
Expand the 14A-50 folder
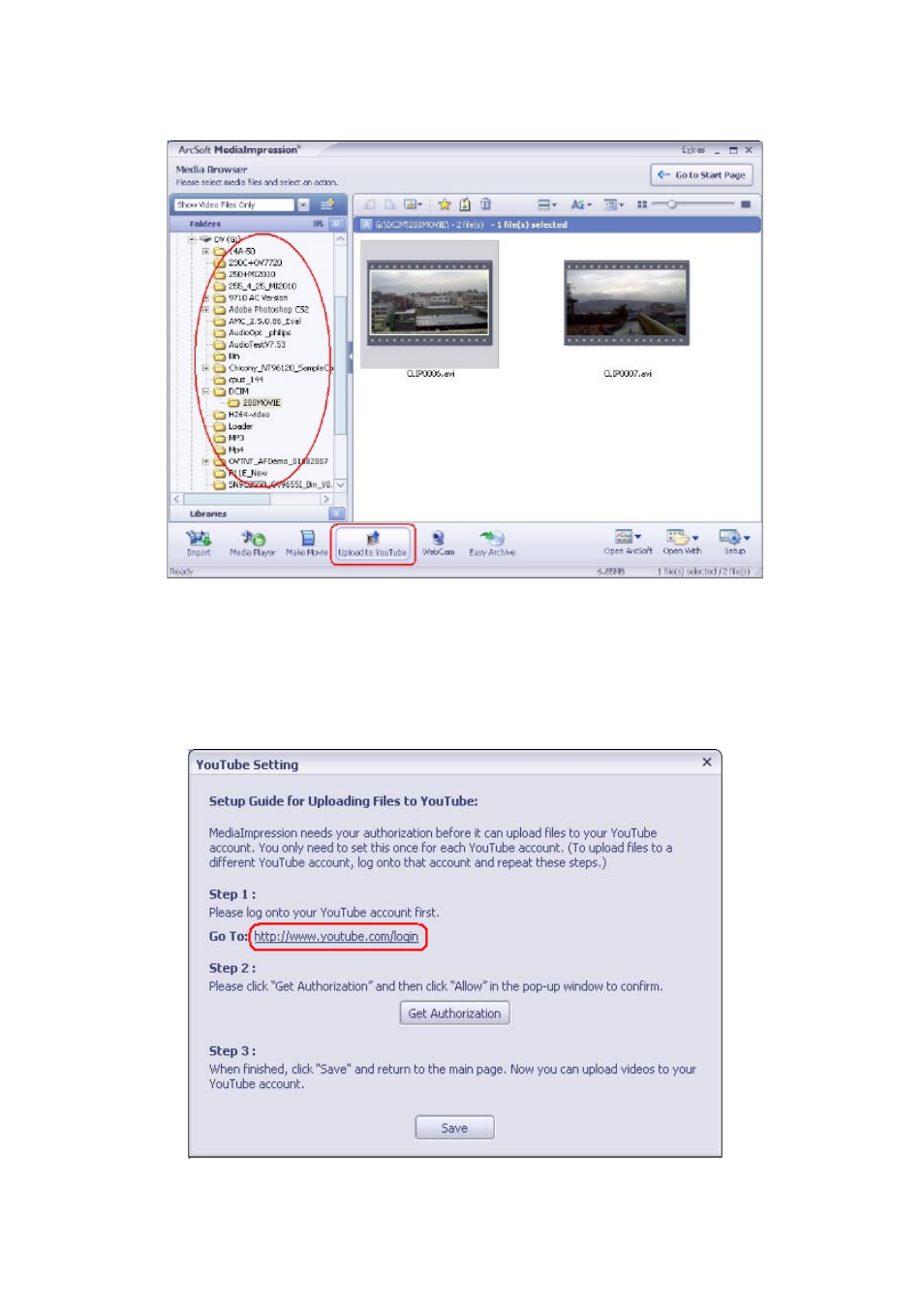[205, 251]
